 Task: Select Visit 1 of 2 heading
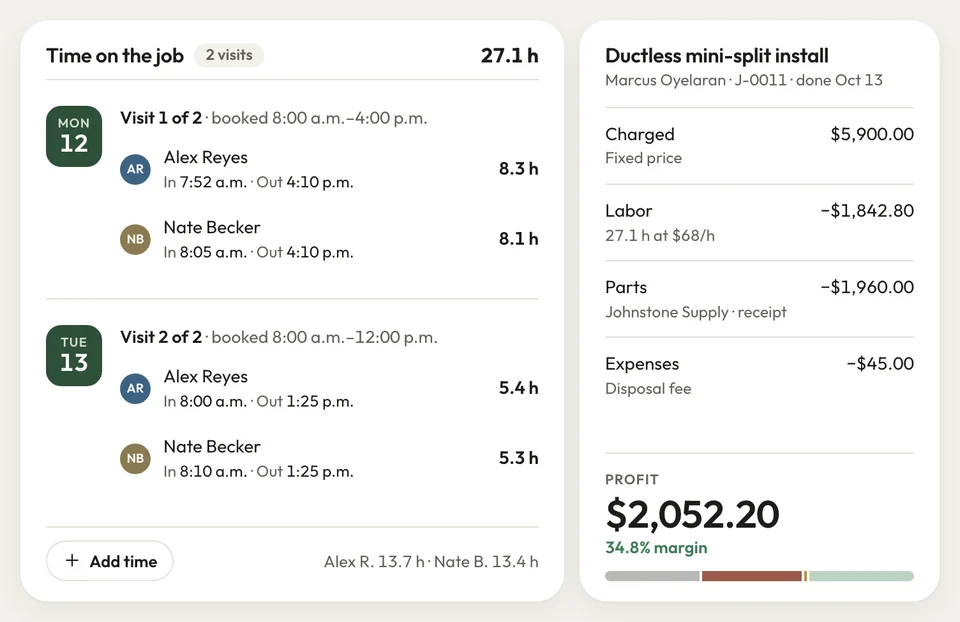[x=161, y=118]
